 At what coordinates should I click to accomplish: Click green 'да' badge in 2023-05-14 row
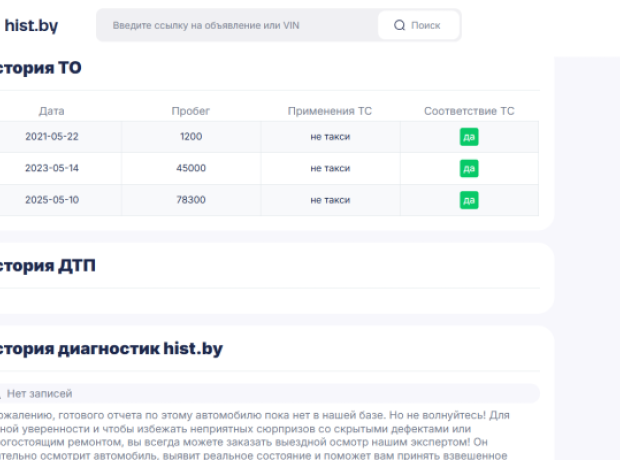click(469, 168)
